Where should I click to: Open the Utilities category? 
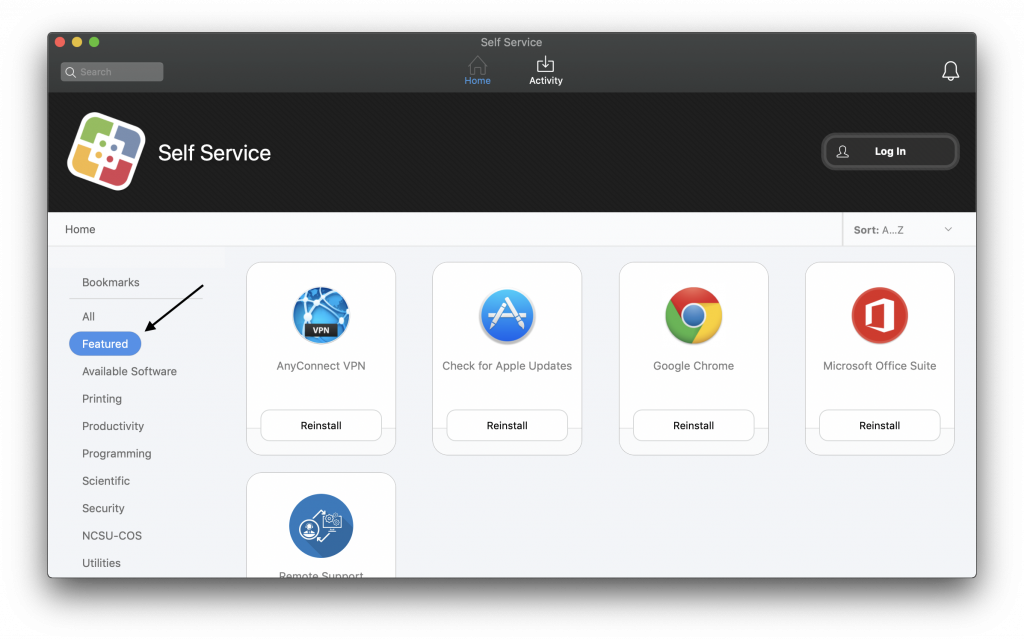(101, 563)
